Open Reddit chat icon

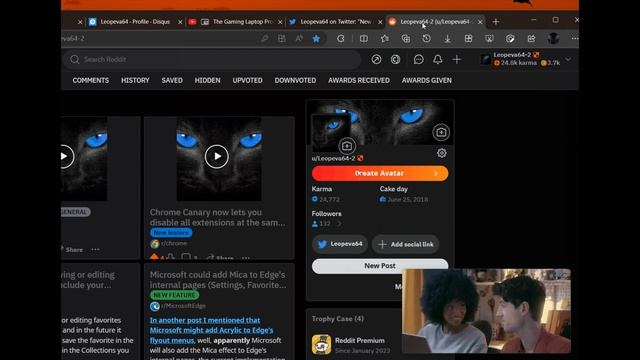click(418, 60)
